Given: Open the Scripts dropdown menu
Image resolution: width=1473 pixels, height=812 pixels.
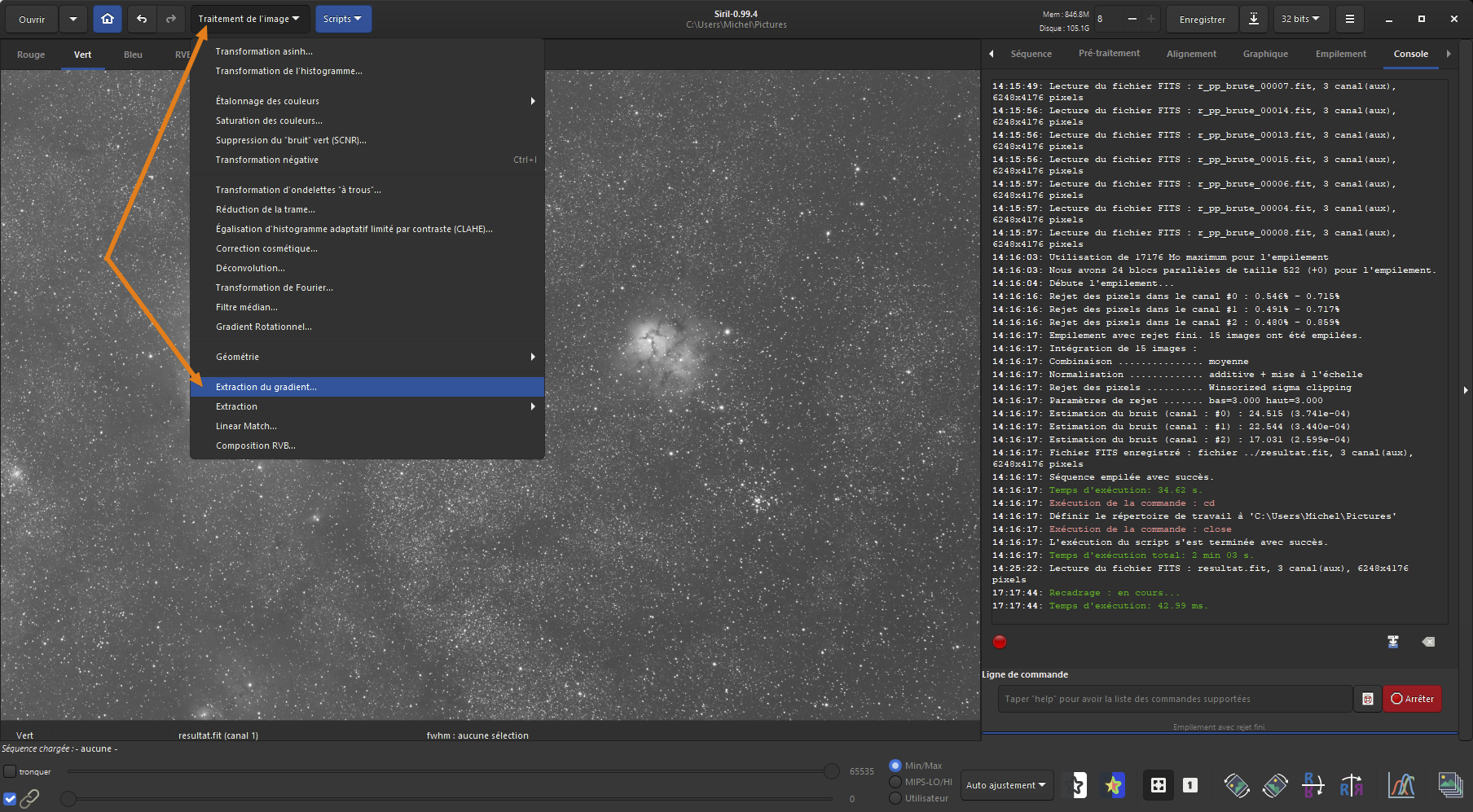Looking at the screenshot, I should (342, 19).
